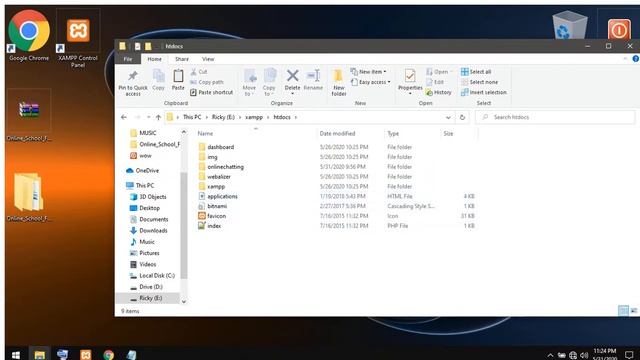Select the applications HTML file

[x=222, y=196]
